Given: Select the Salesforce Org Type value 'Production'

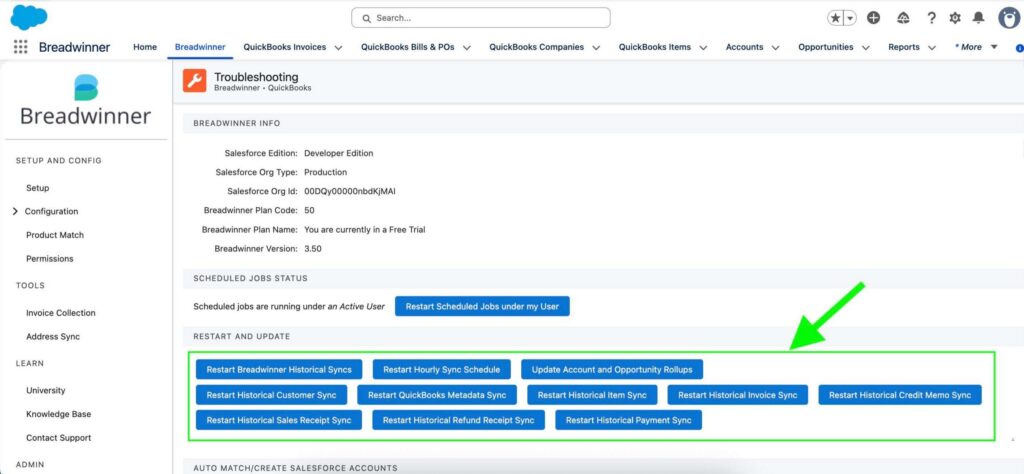Looking at the screenshot, I should click(x=326, y=172).
